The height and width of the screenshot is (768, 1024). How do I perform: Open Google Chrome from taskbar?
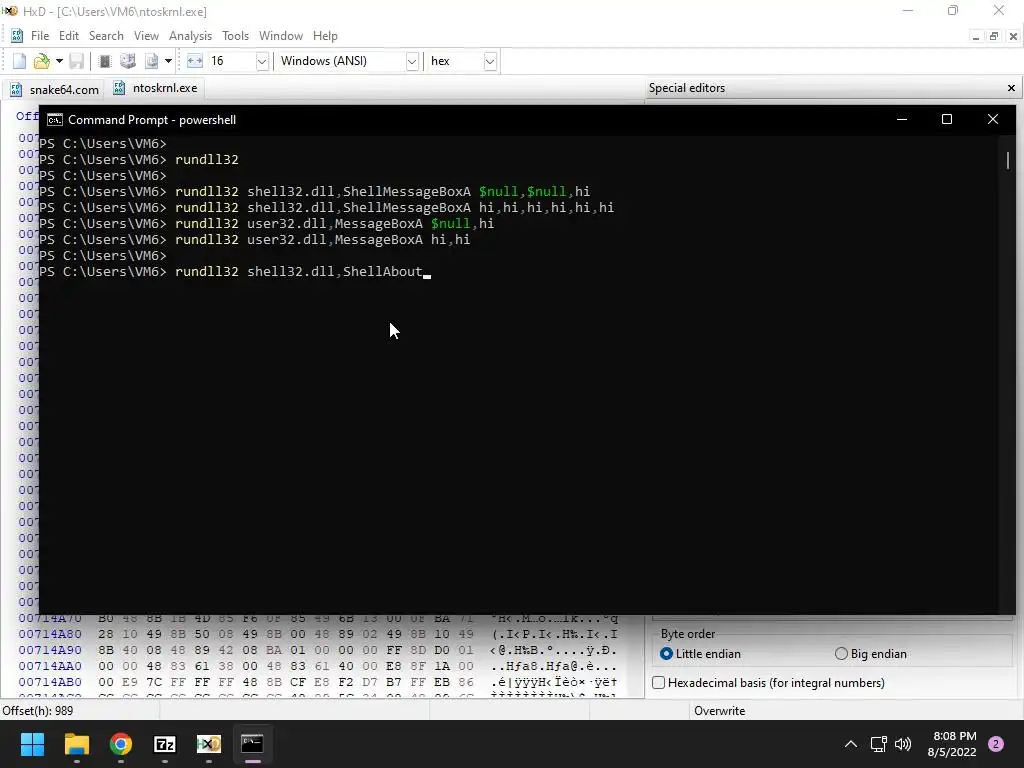121,744
